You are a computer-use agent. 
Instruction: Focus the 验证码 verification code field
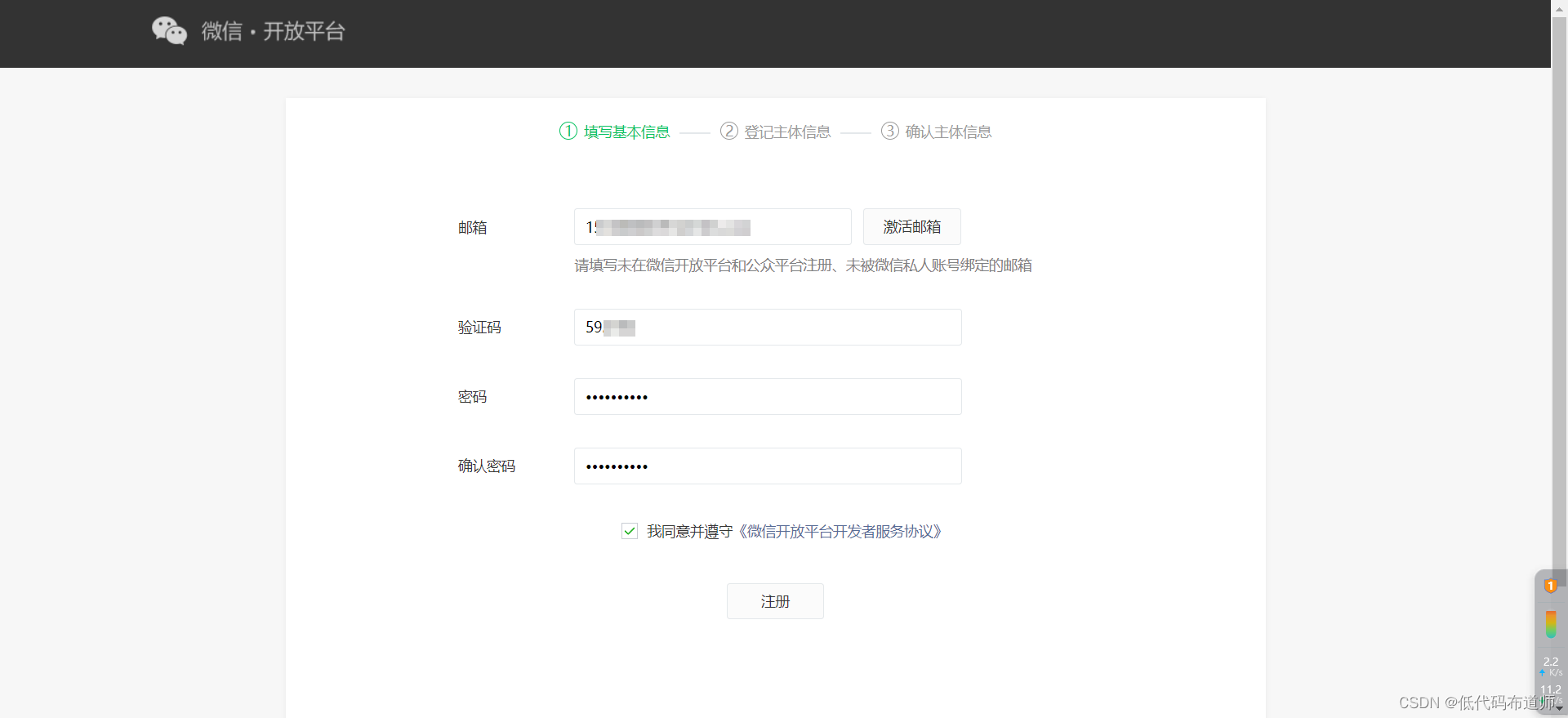pos(768,327)
